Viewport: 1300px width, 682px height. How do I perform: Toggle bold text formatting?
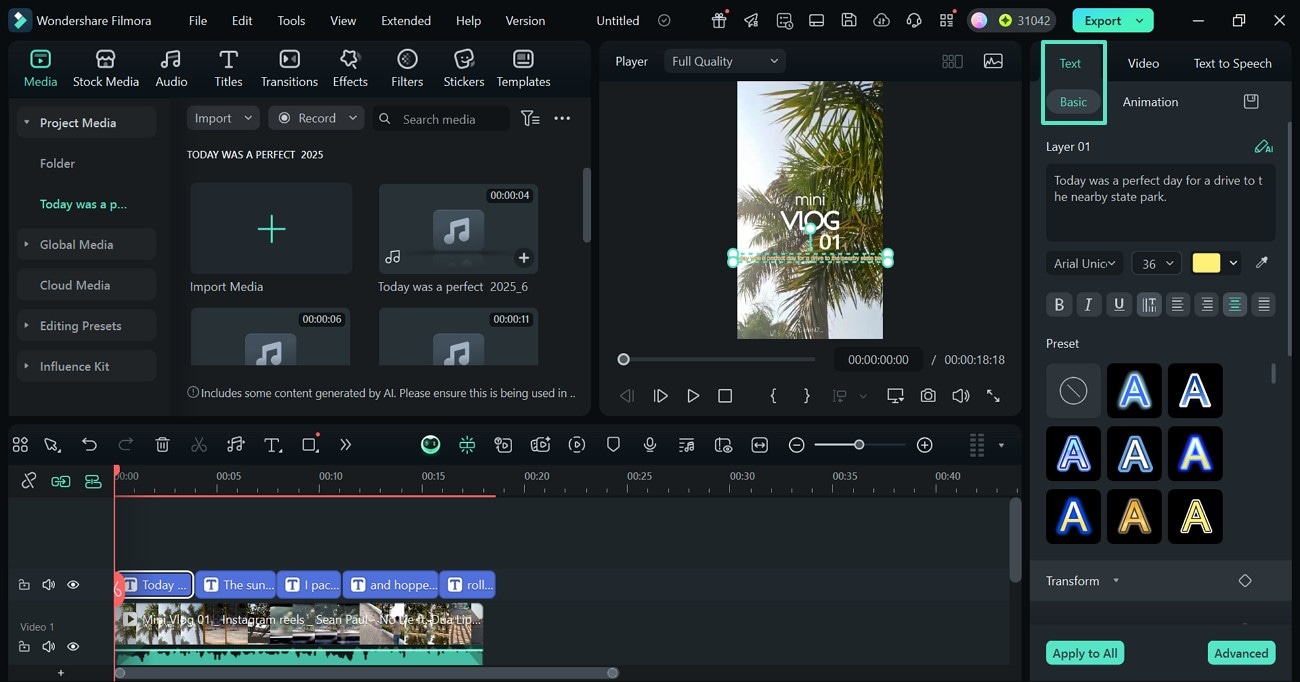pyautogui.click(x=1059, y=305)
